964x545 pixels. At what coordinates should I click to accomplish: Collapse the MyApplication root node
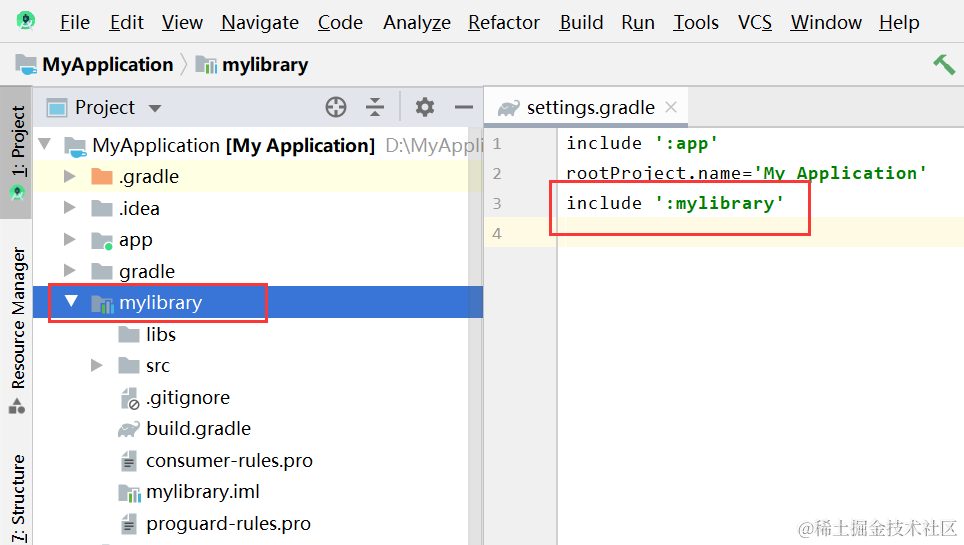coord(45,145)
